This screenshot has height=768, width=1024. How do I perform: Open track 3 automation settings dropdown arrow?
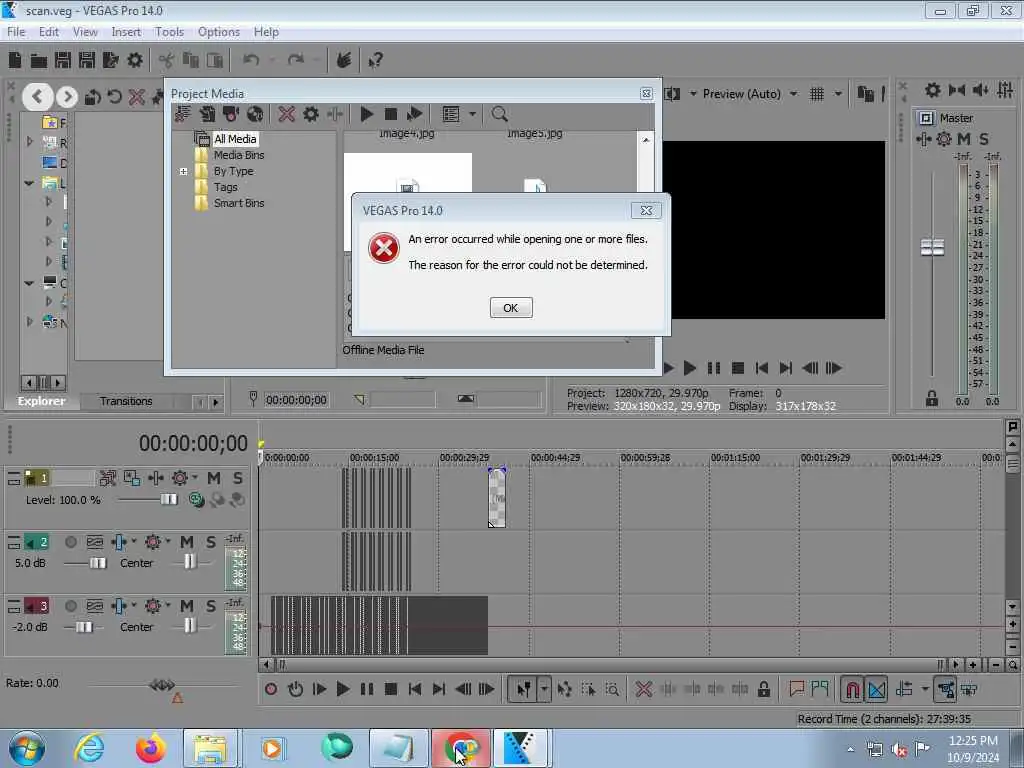tap(168, 605)
